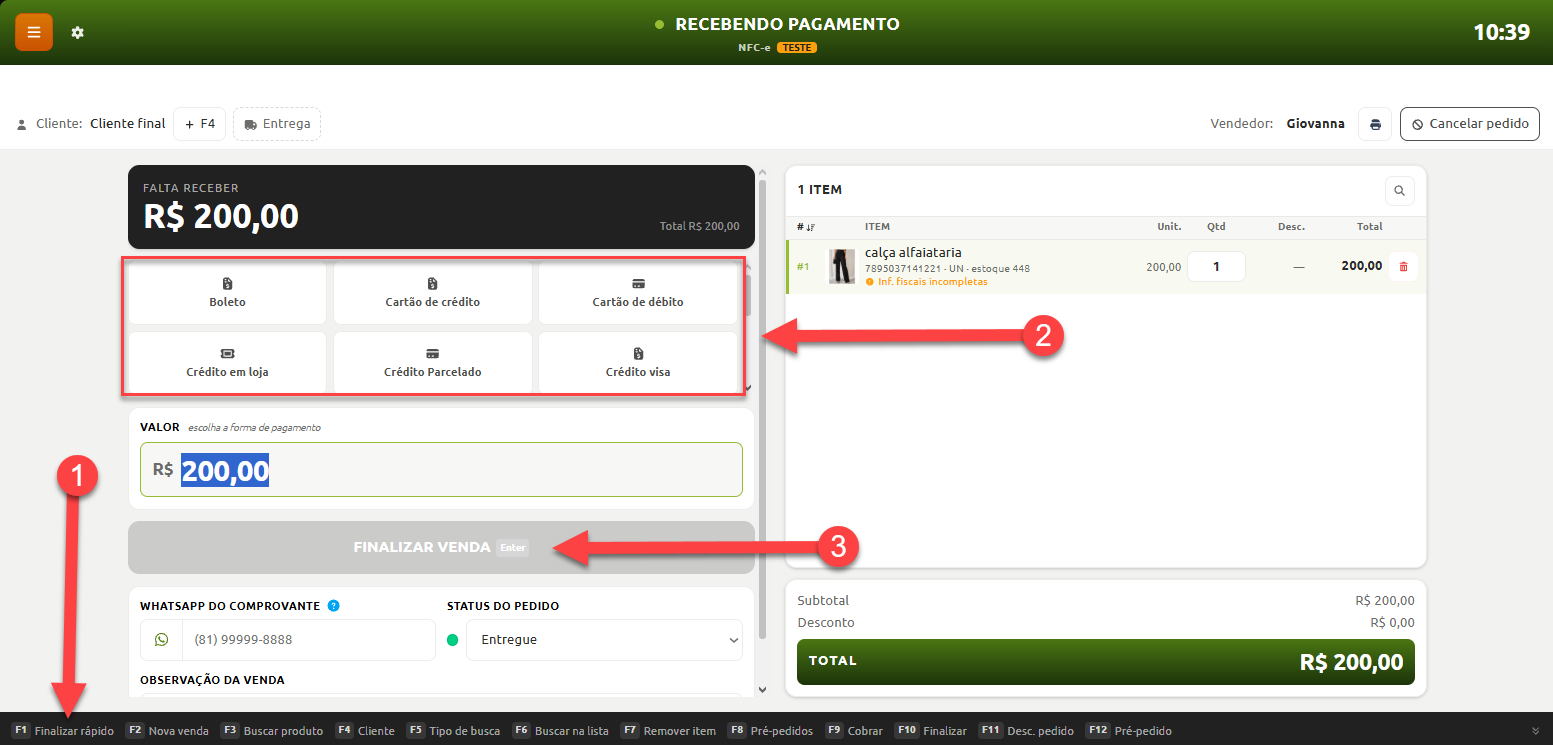Select Boleto payment method
Screen dimensions: 1553x745
click(x=227, y=293)
